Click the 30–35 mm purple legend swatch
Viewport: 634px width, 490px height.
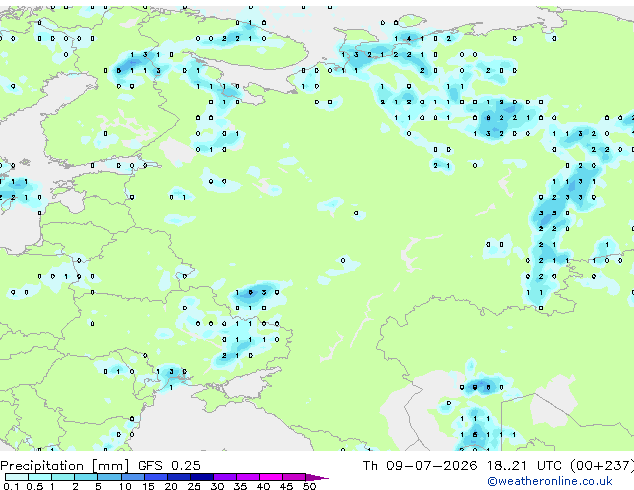(x=224, y=477)
